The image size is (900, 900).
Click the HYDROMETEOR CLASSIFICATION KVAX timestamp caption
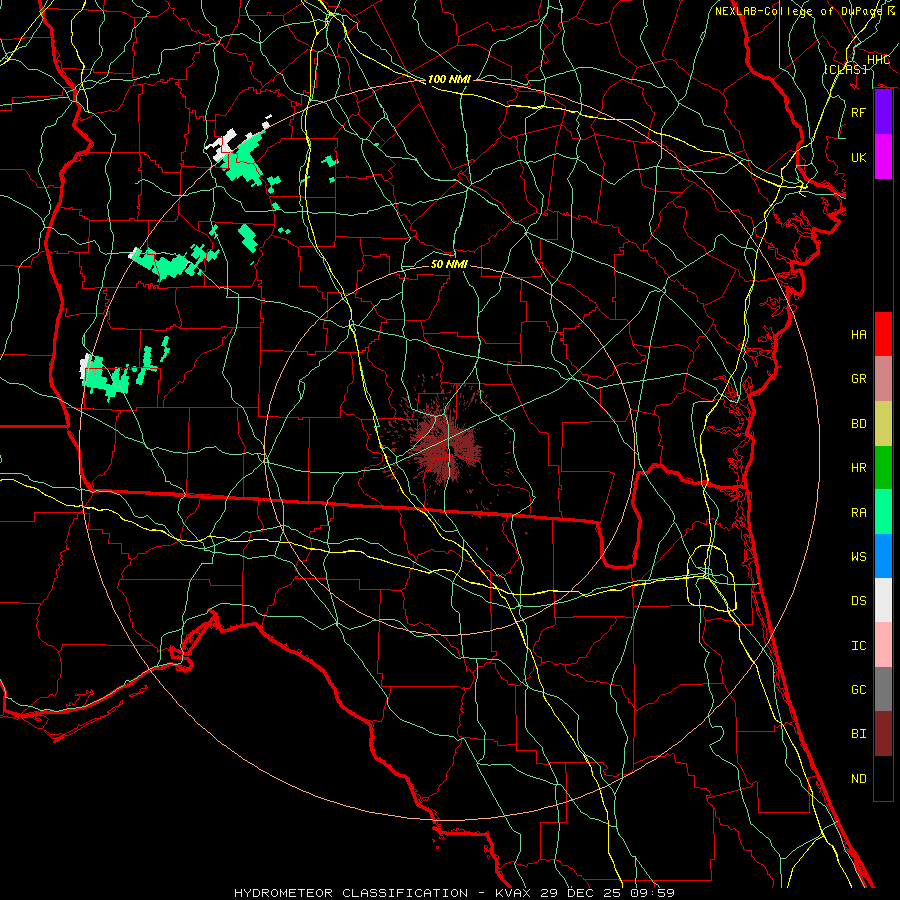pos(454,893)
